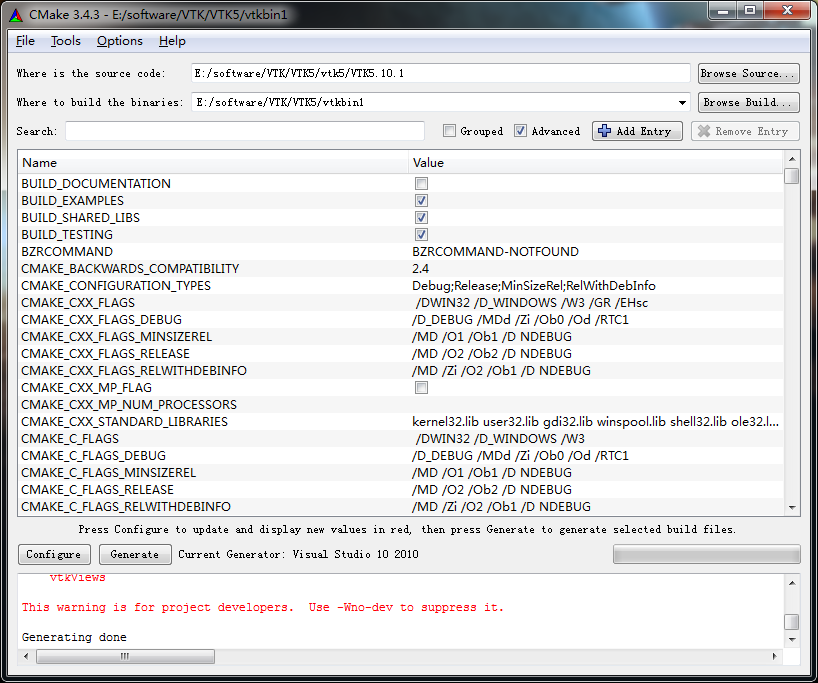
Task: Click the CMAKE_C_FLAGS_RELWITHDEBINFO value
Action: [x=501, y=507]
